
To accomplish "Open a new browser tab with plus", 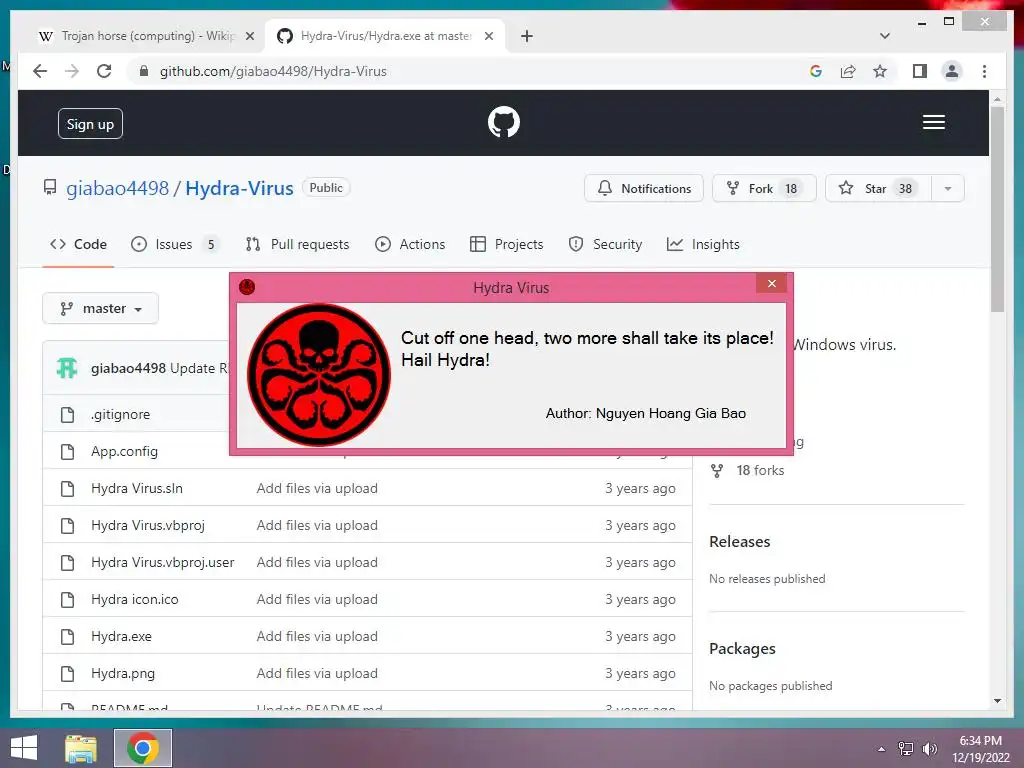I will 526,36.
